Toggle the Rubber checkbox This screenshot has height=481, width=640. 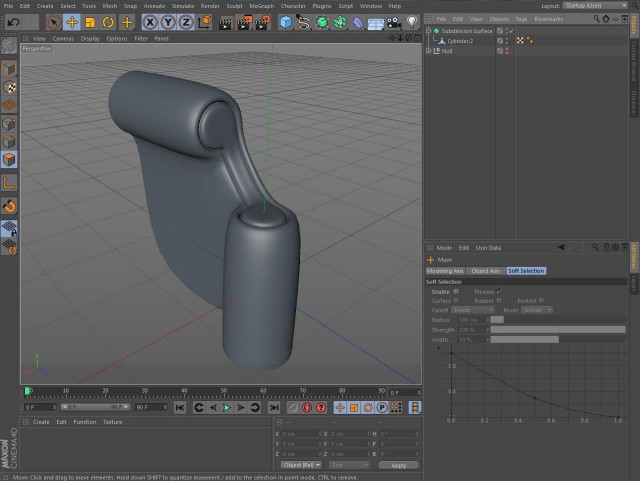pyautogui.click(x=499, y=301)
